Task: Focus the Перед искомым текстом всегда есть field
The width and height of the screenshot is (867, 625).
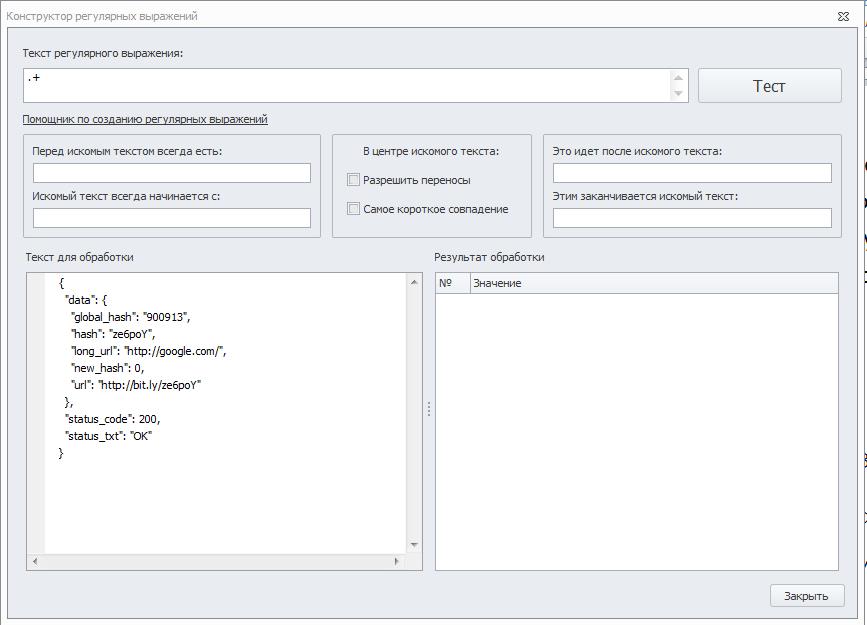Action: point(172,173)
